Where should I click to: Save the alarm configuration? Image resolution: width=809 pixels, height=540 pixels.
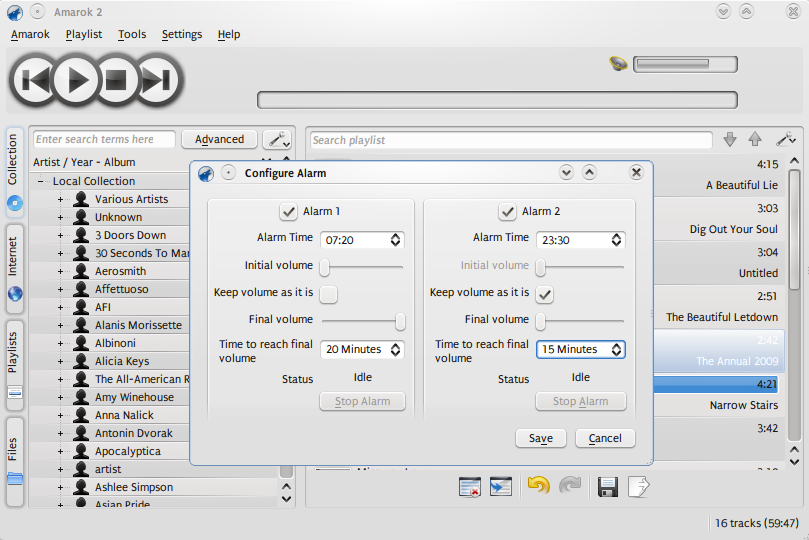tap(541, 438)
